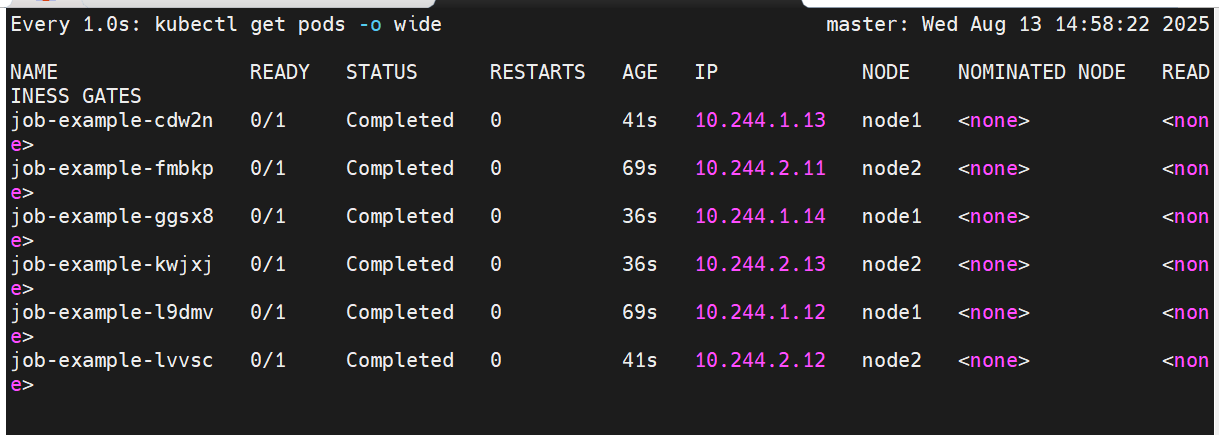This screenshot has height=435, width=1219.
Task: Select IP address 10.244.1.14
Action: click(760, 217)
